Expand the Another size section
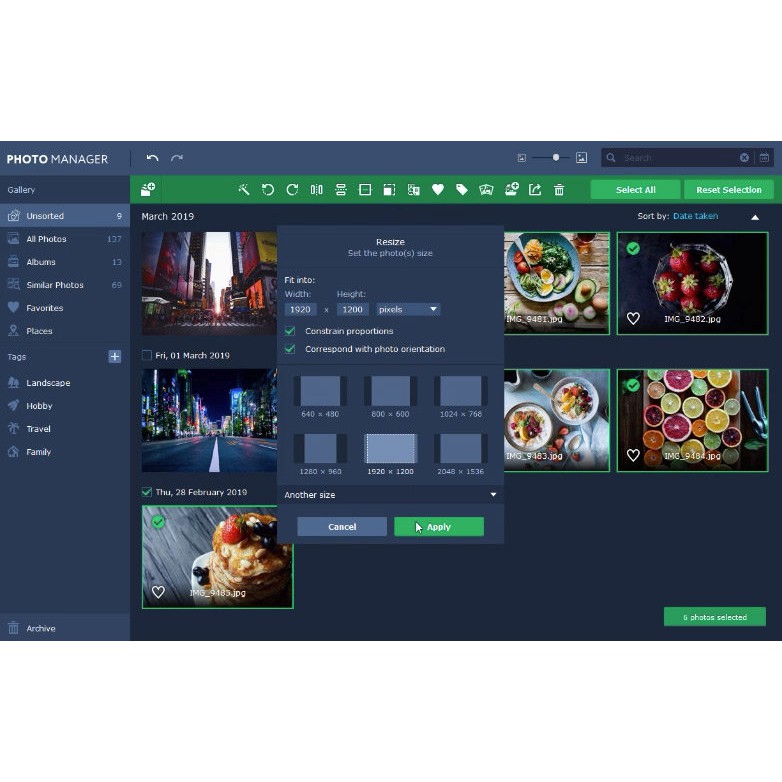 point(390,495)
